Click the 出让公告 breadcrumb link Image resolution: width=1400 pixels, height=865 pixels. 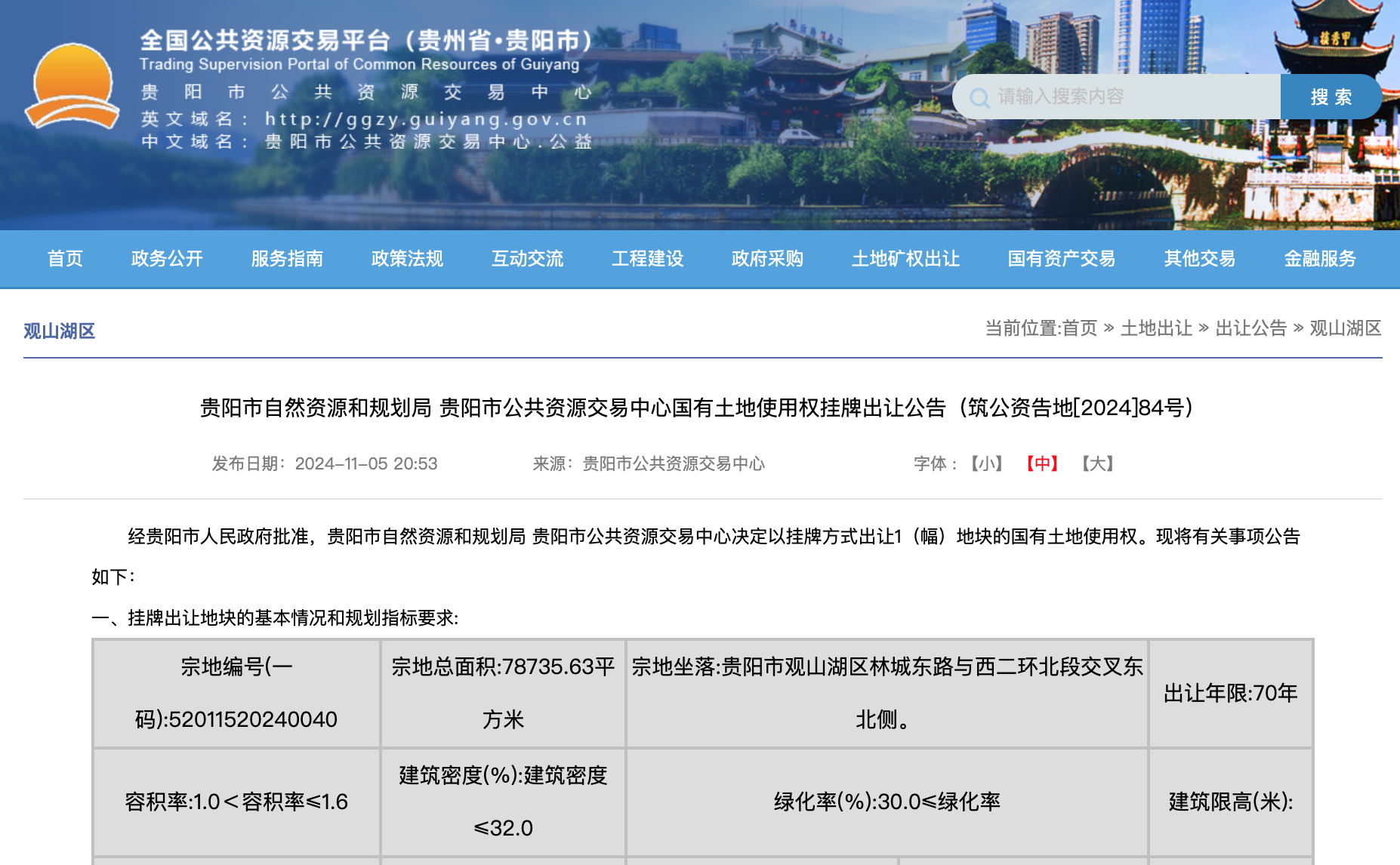tap(1250, 328)
